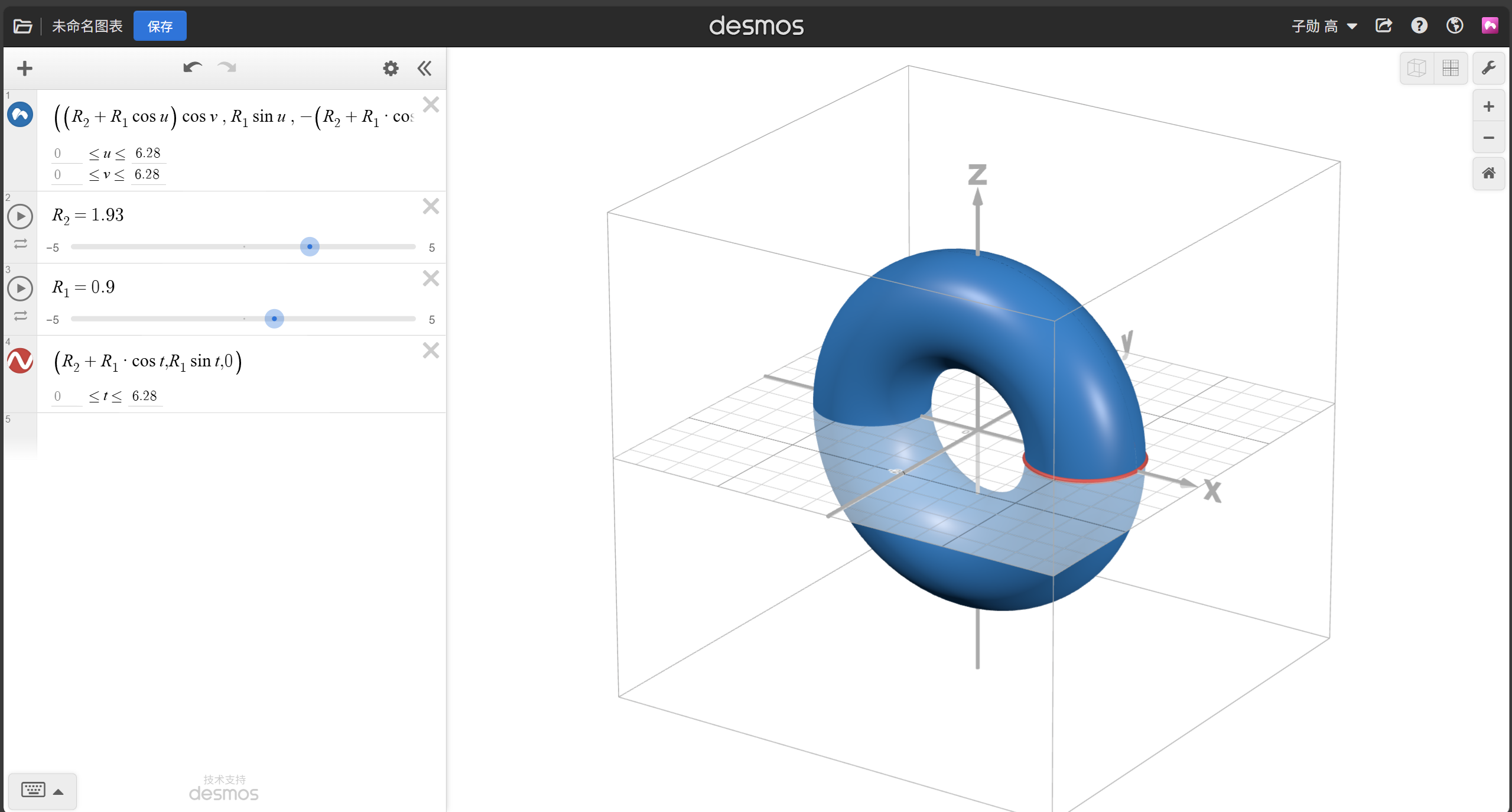Zoom in on the 3D graph

pos(1488,107)
